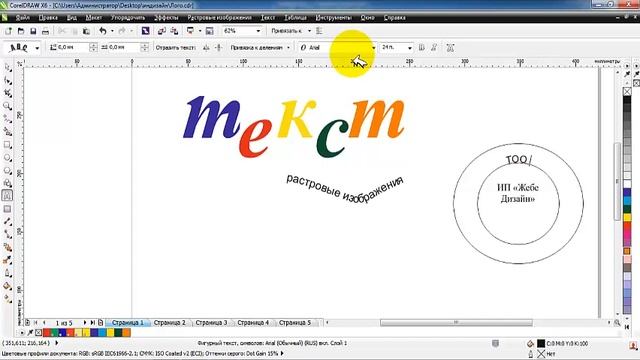Select the Blend tool
Image resolution: width=640 pixels, height=360 pixels.
7,247
